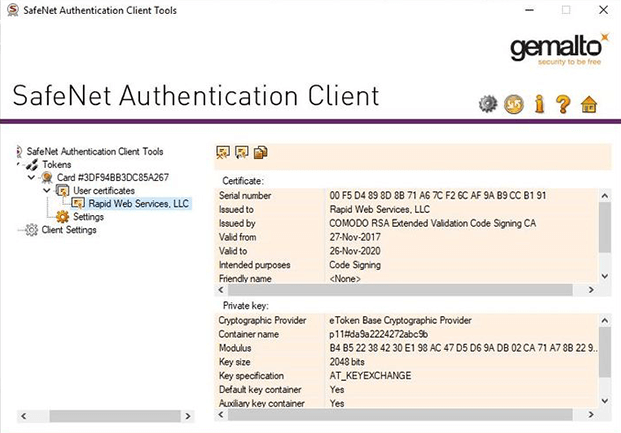Click the tree panel horizontal scrollbar thumb
621x433 pixels.
tap(115, 416)
